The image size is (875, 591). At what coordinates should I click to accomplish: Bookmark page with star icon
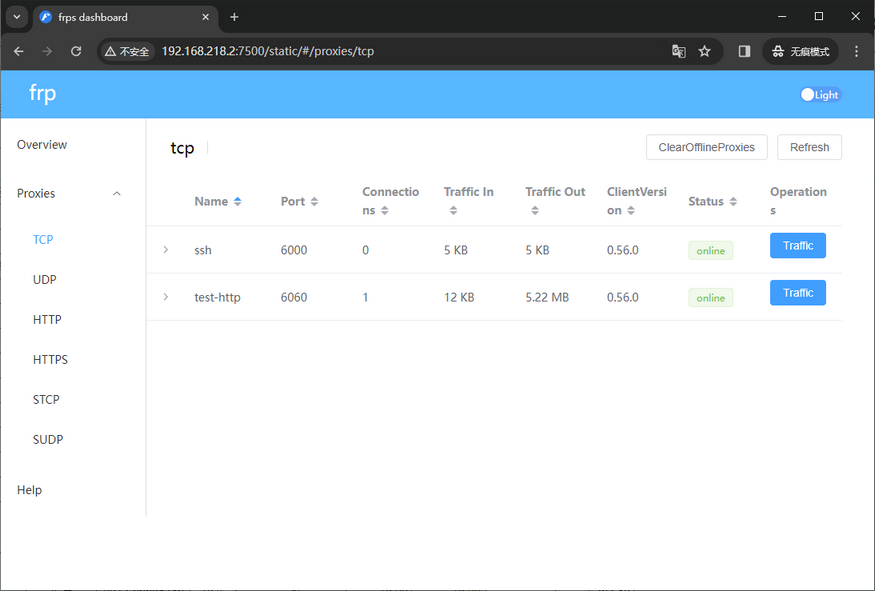[705, 51]
